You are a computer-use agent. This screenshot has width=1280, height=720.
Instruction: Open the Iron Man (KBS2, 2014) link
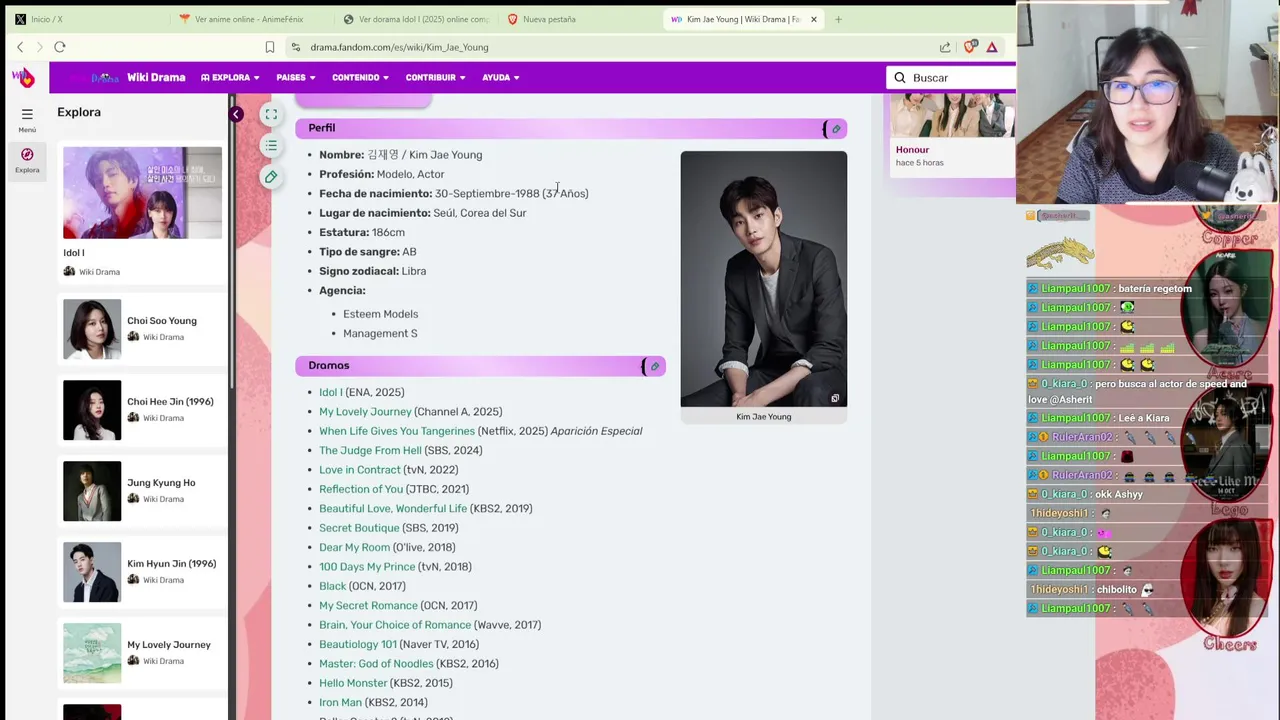point(340,703)
